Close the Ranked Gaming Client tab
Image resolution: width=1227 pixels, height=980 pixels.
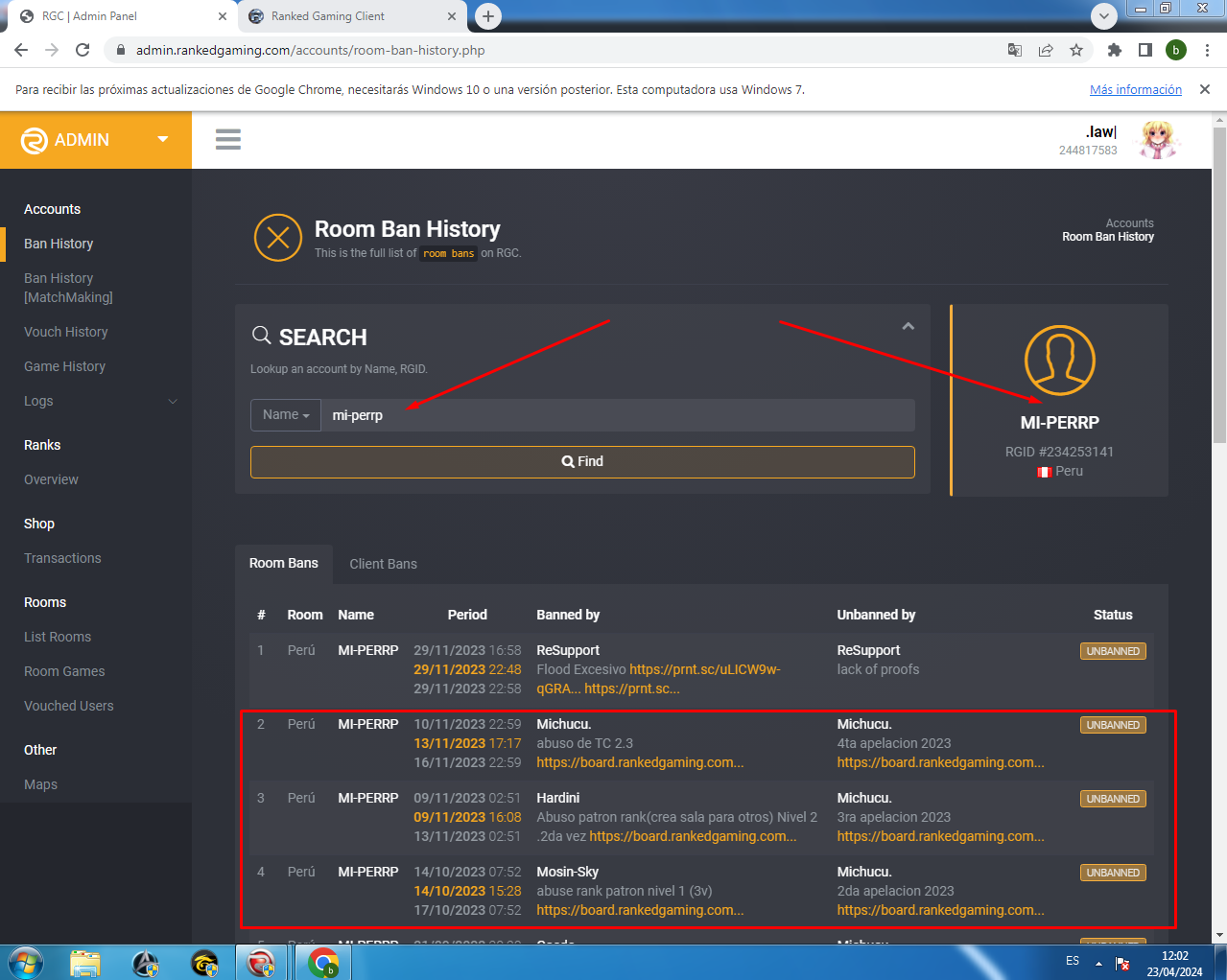coord(452,16)
